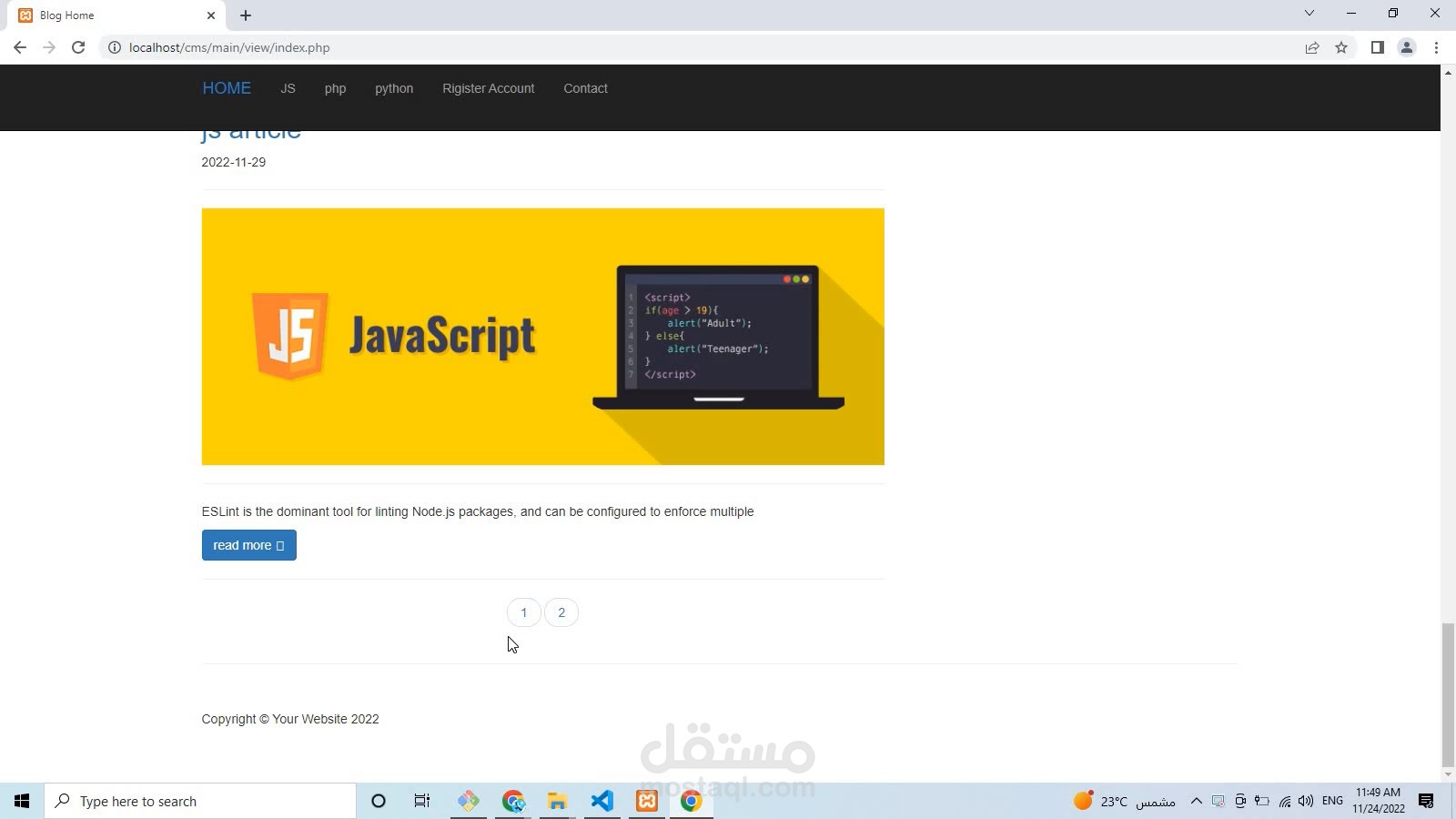The width and height of the screenshot is (1456, 819).
Task: Close the Blog Home tab
Action: 211,15
